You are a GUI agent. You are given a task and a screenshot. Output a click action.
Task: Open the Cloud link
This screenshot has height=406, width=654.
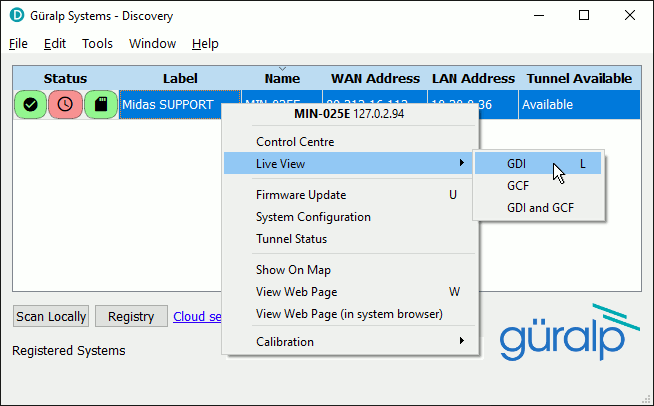197,316
